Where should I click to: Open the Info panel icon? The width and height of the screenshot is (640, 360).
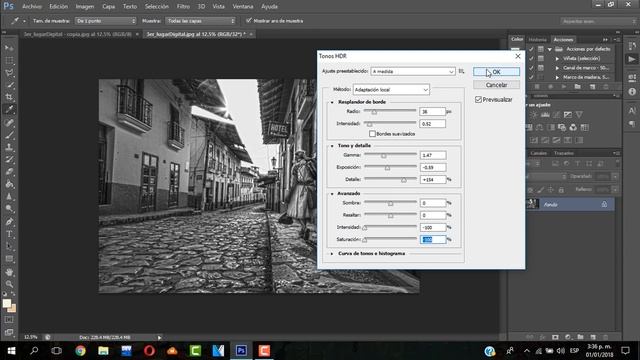pyautogui.click(x=632, y=92)
